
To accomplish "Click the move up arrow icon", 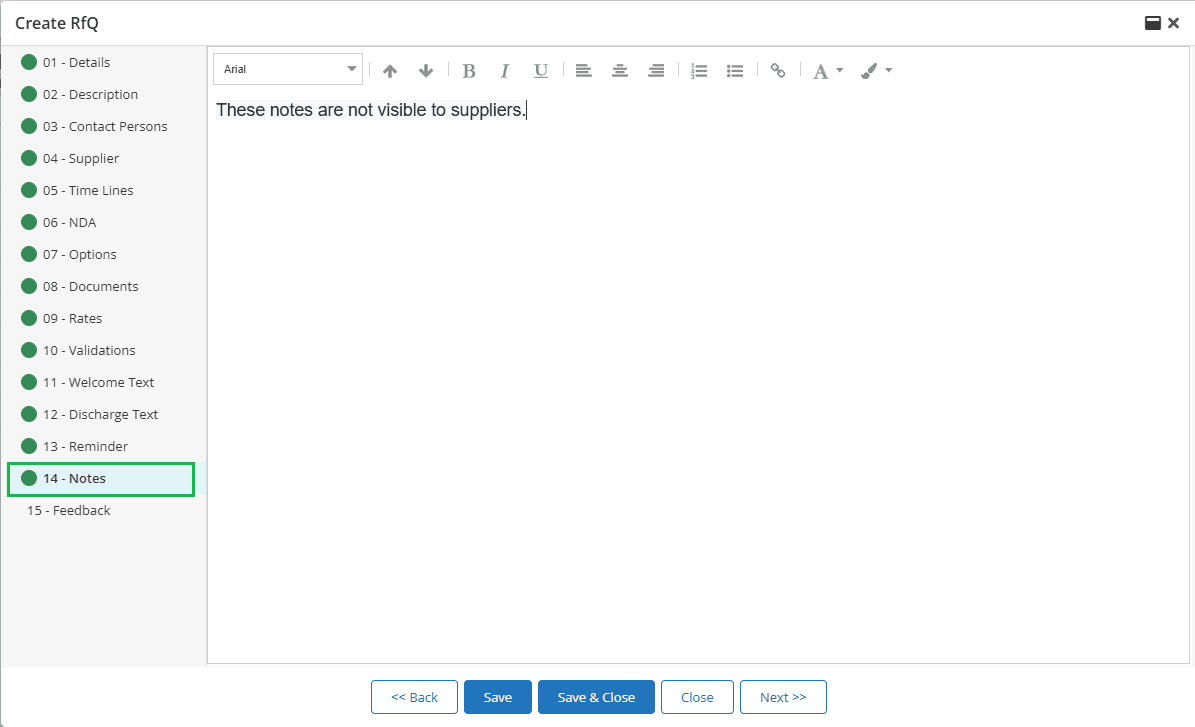I will 390,71.
